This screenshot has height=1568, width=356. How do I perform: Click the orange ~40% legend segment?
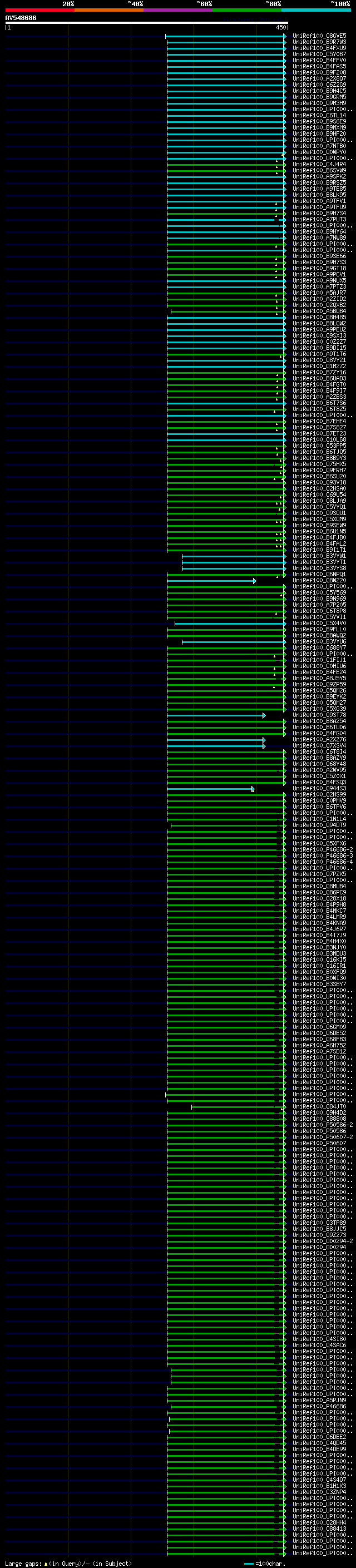coord(109,11)
